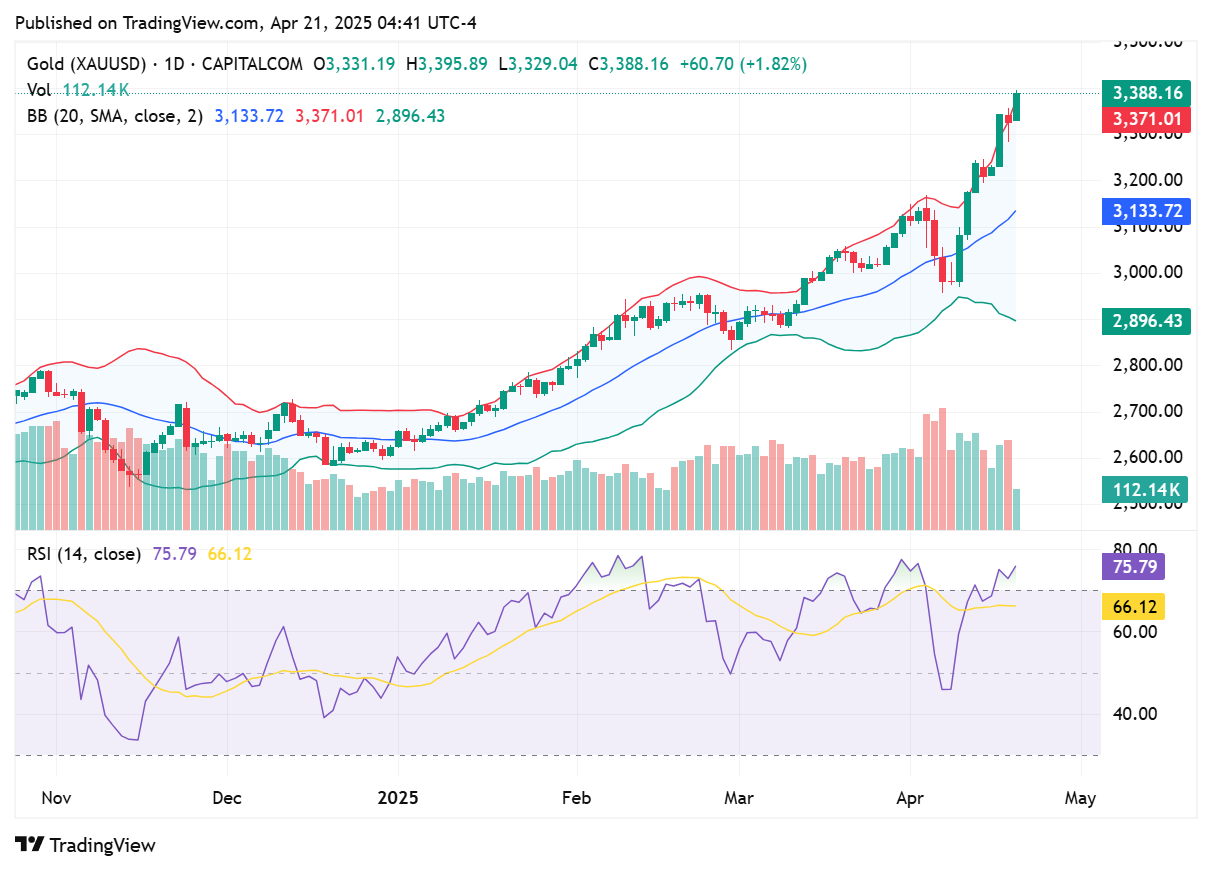Click 2025 on the time axis
Viewport: 1212px width, 871px height.
click(399, 798)
